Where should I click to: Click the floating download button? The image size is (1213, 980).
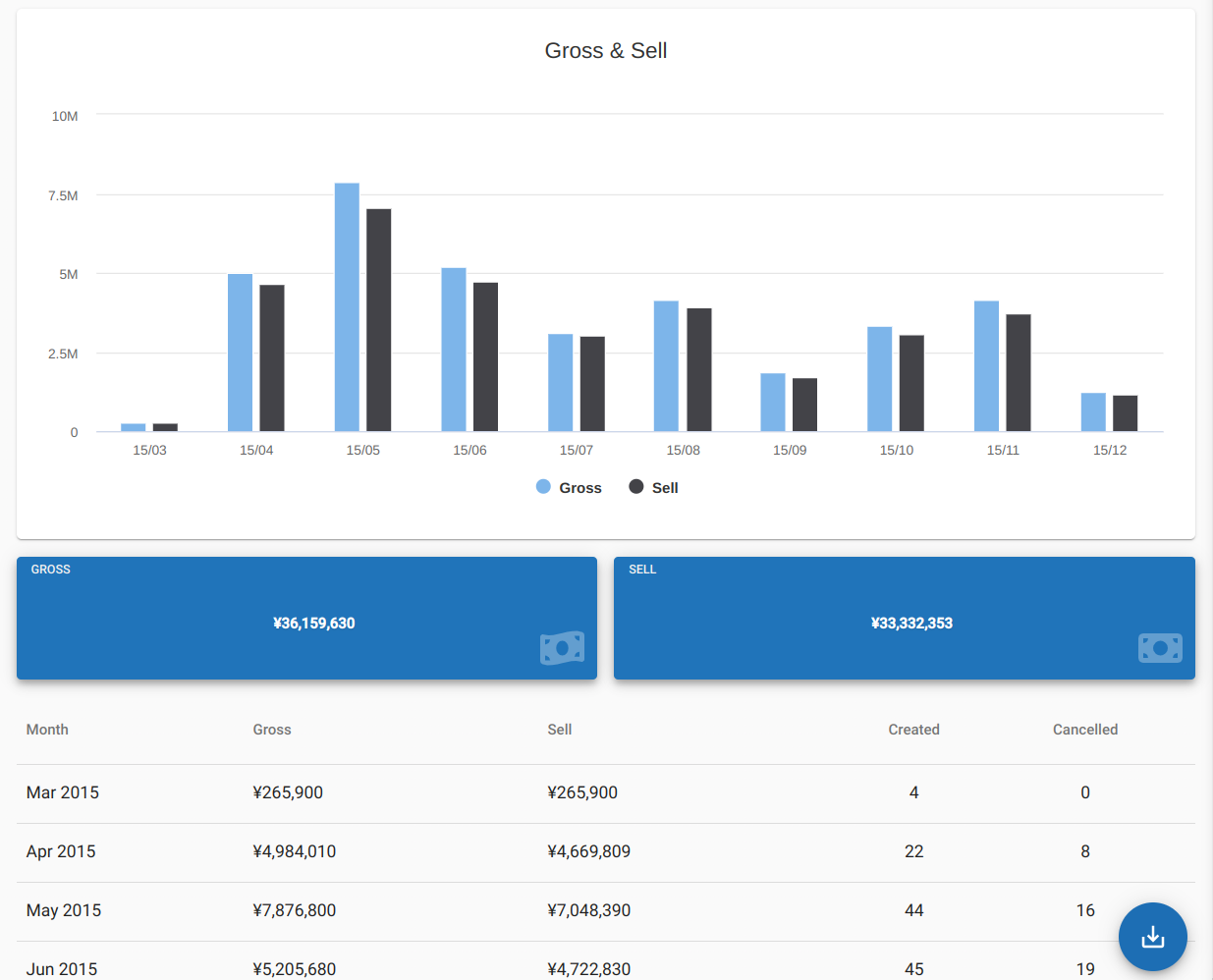click(x=1152, y=937)
